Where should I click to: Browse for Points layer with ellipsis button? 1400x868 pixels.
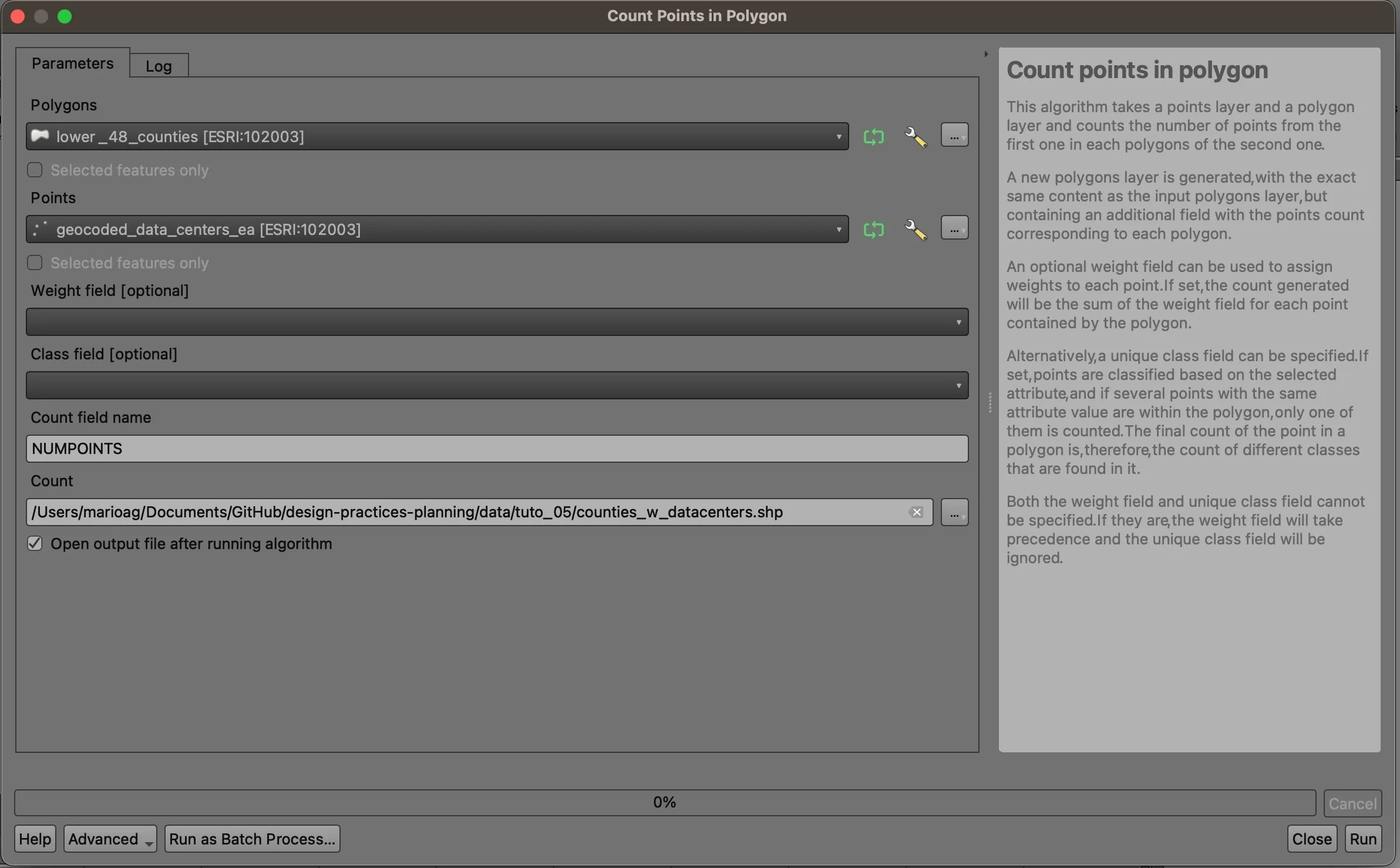(954, 228)
